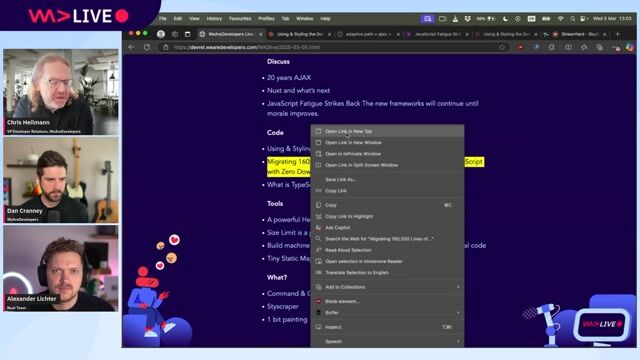Viewport: 640px width, 360px height.
Task: Click the star icon to favourite page
Action: tap(502, 47)
